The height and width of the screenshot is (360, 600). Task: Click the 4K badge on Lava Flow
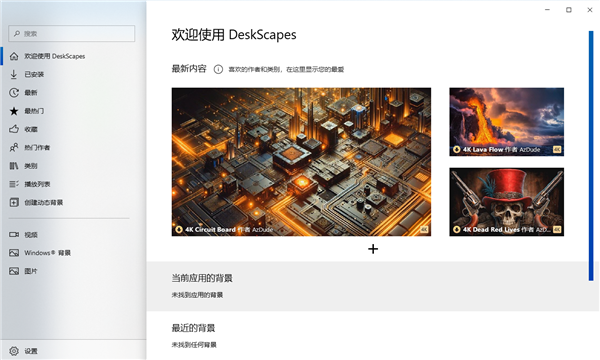[557, 150]
